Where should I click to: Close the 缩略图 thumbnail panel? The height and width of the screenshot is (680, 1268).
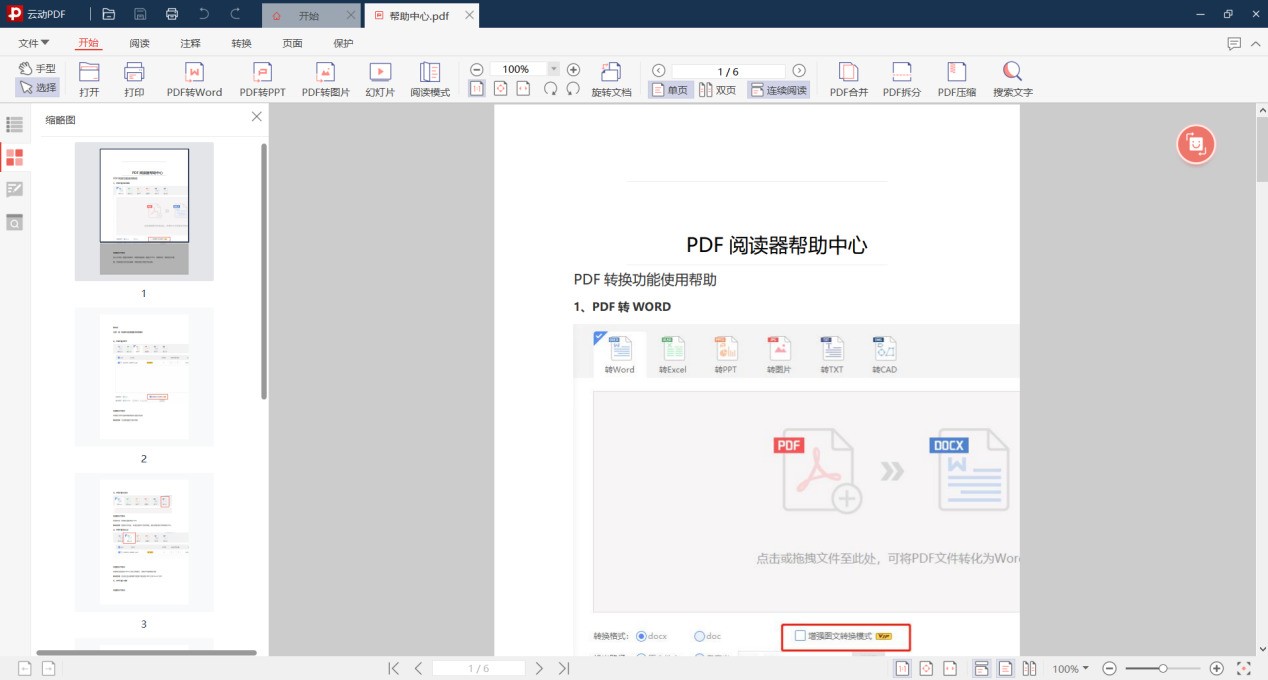(x=257, y=117)
